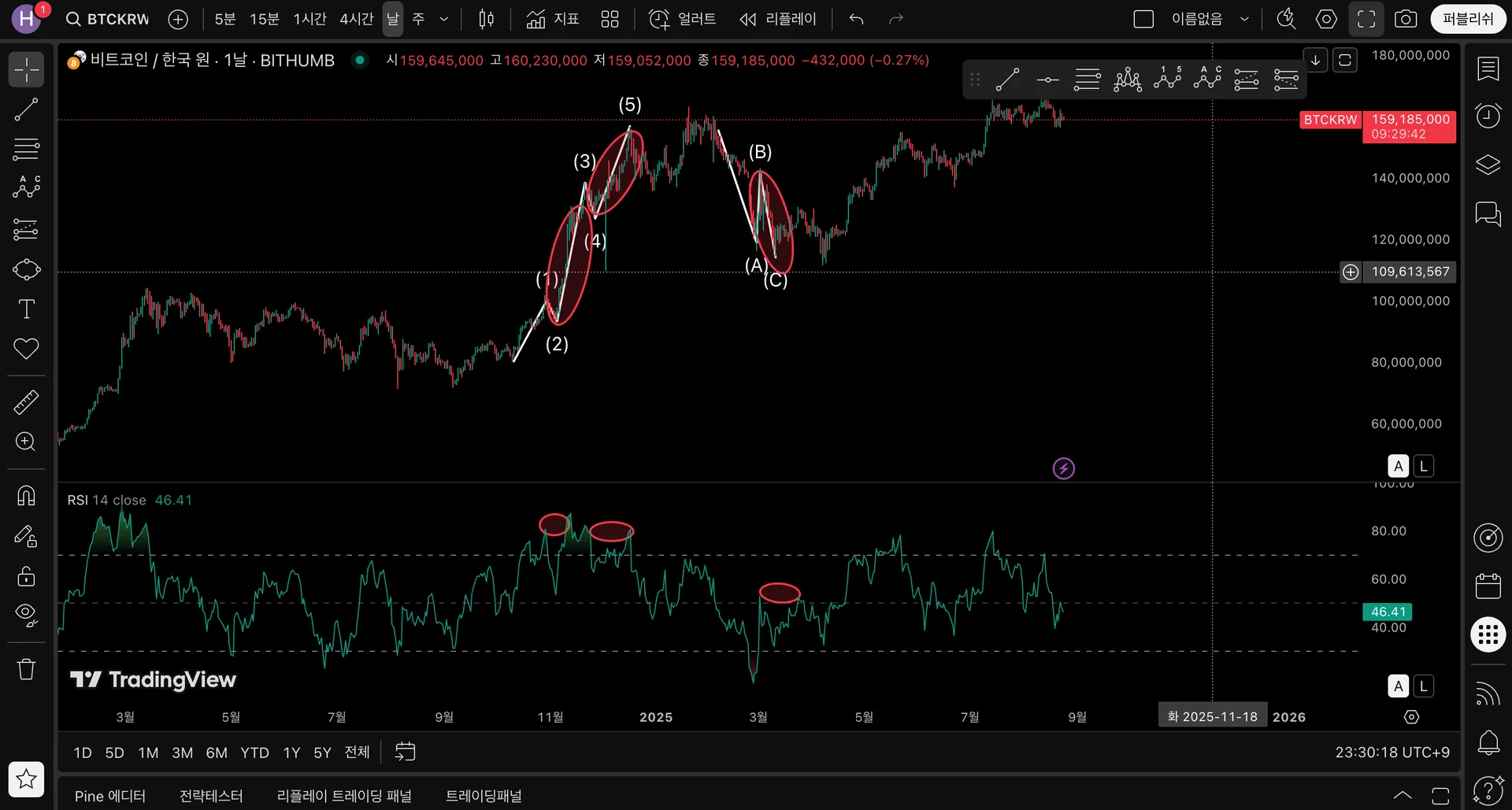Expand the timeframe interval dropdown arrow

click(x=444, y=19)
